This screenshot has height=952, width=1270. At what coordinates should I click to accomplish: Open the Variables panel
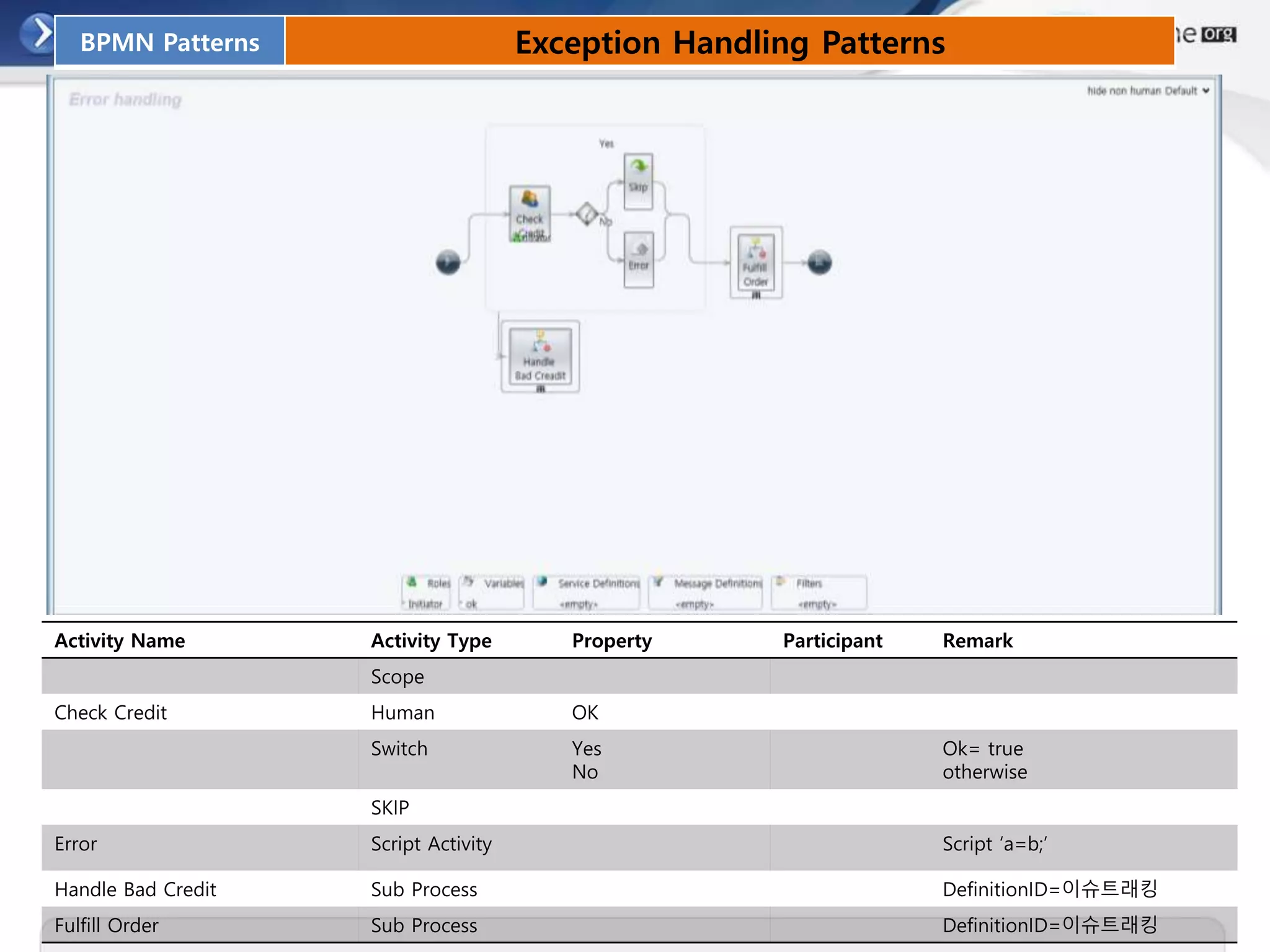point(503,583)
